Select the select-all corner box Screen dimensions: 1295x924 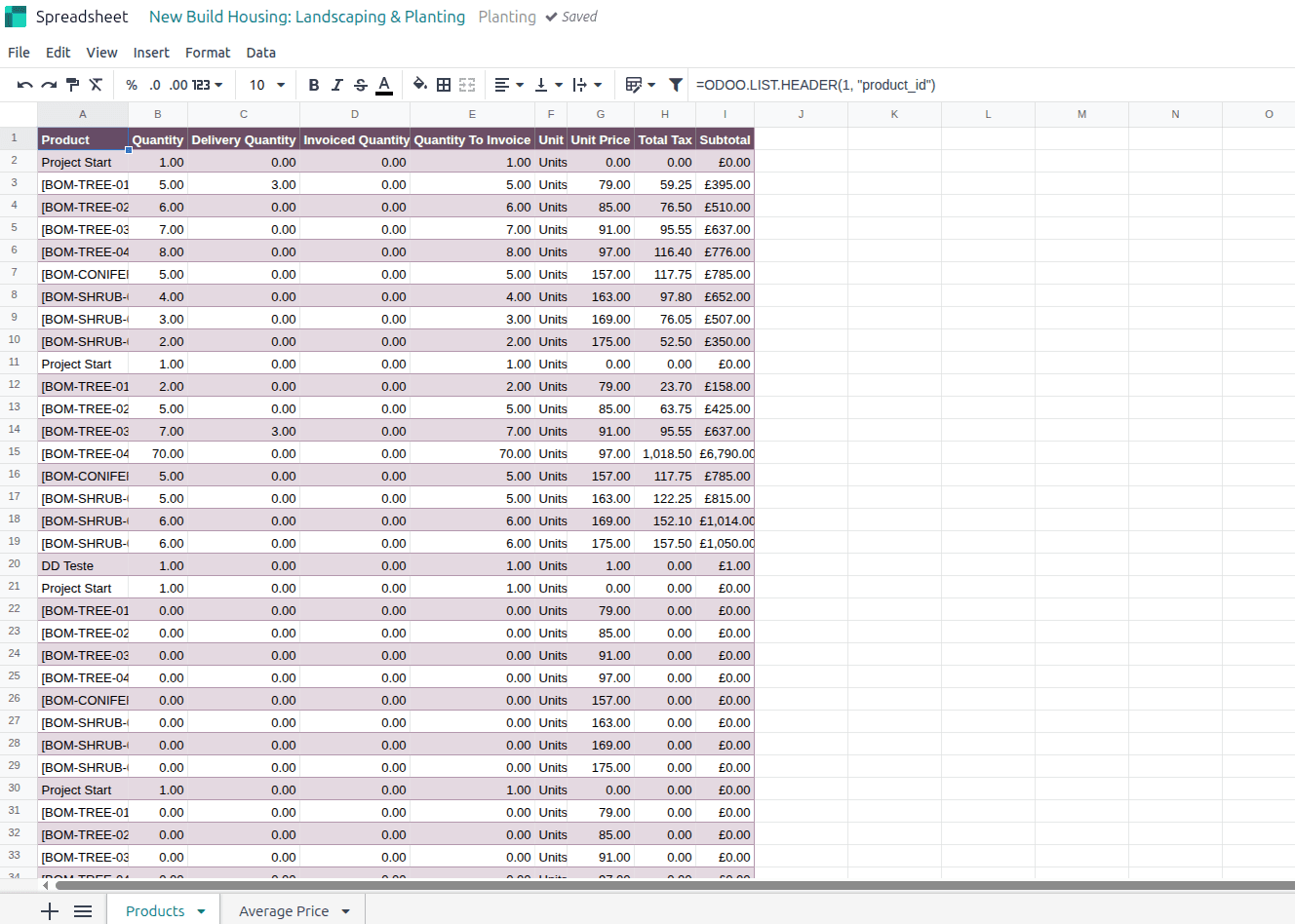tap(19, 114)
